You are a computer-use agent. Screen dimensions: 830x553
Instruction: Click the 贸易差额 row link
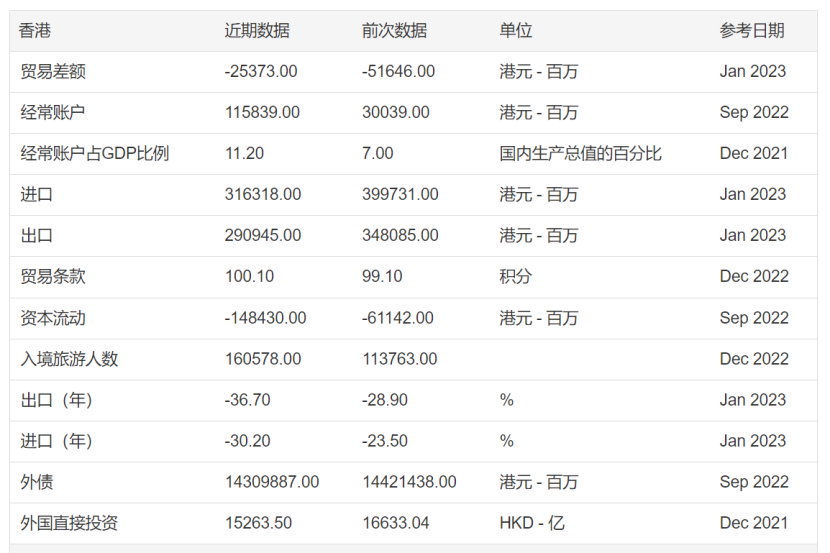pyautogui.click(x=53, y=71)
